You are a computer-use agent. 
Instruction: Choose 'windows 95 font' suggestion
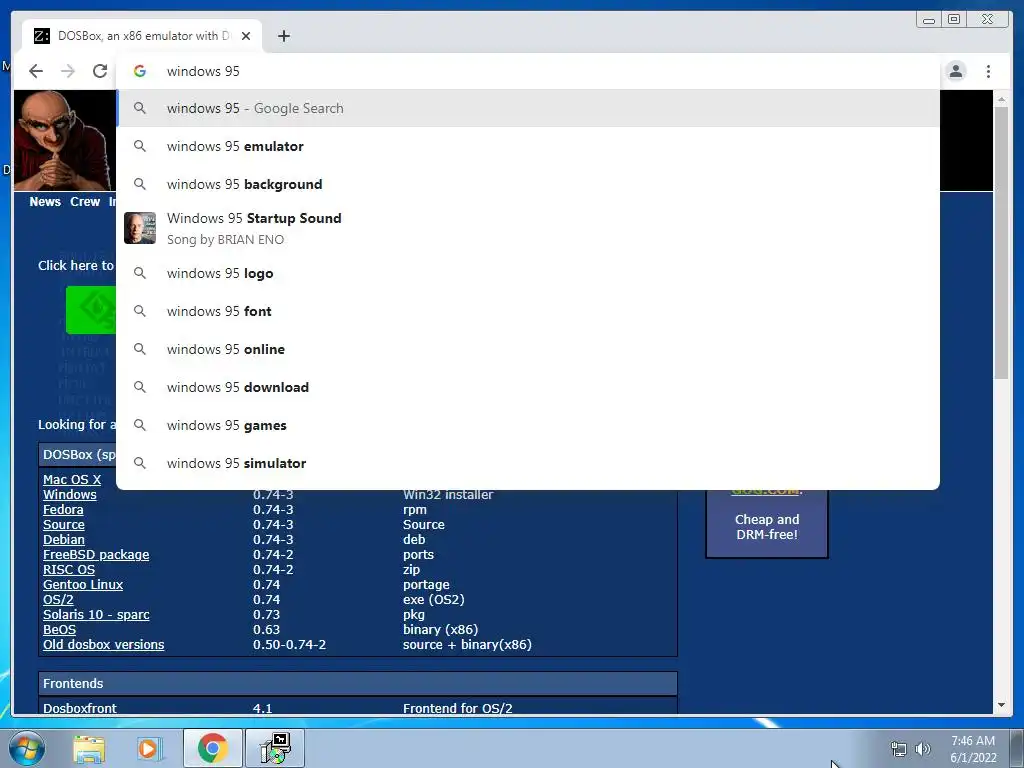coord(528,312)
